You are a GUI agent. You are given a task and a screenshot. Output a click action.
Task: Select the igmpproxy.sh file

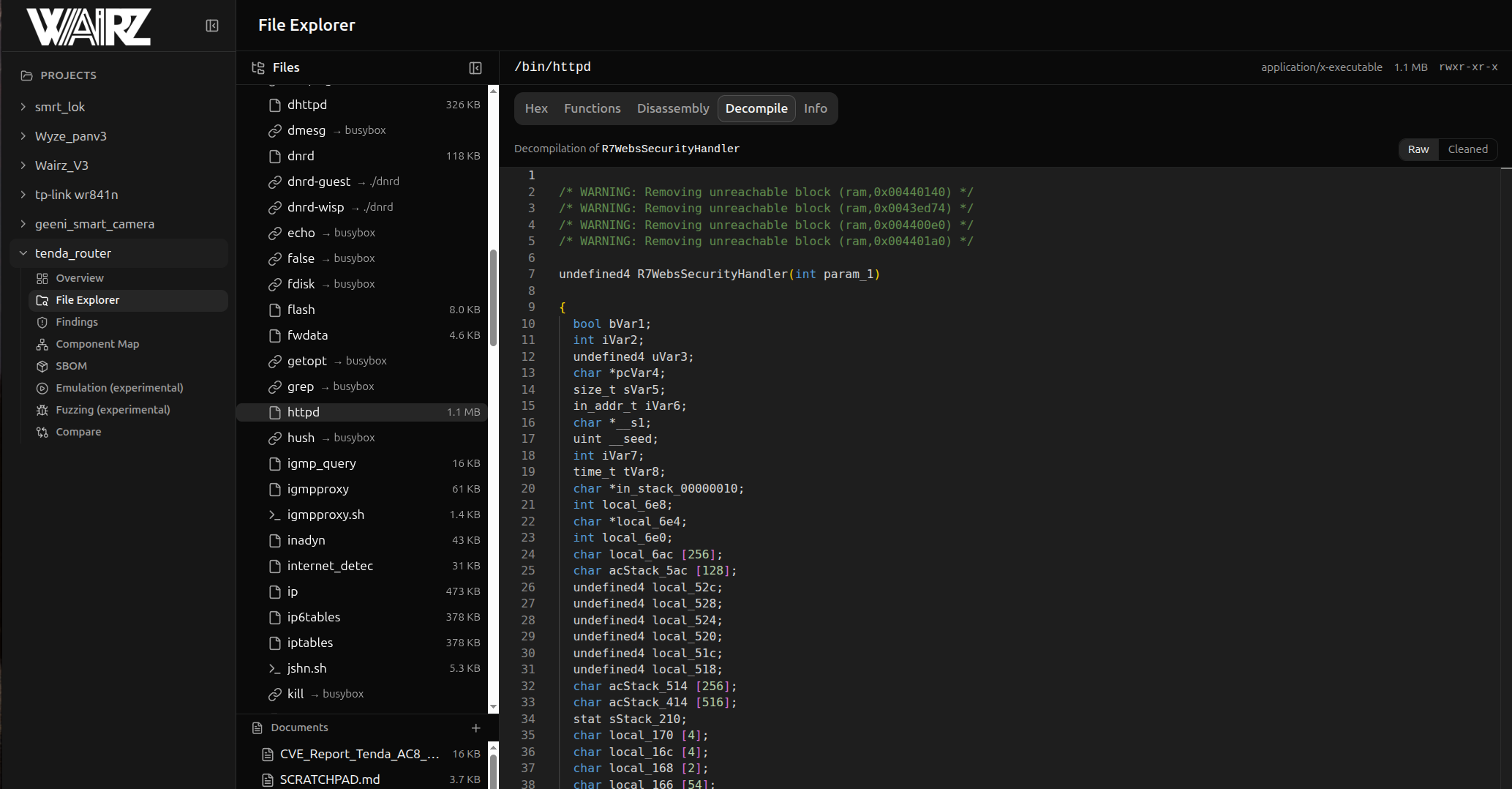(326, 515)
